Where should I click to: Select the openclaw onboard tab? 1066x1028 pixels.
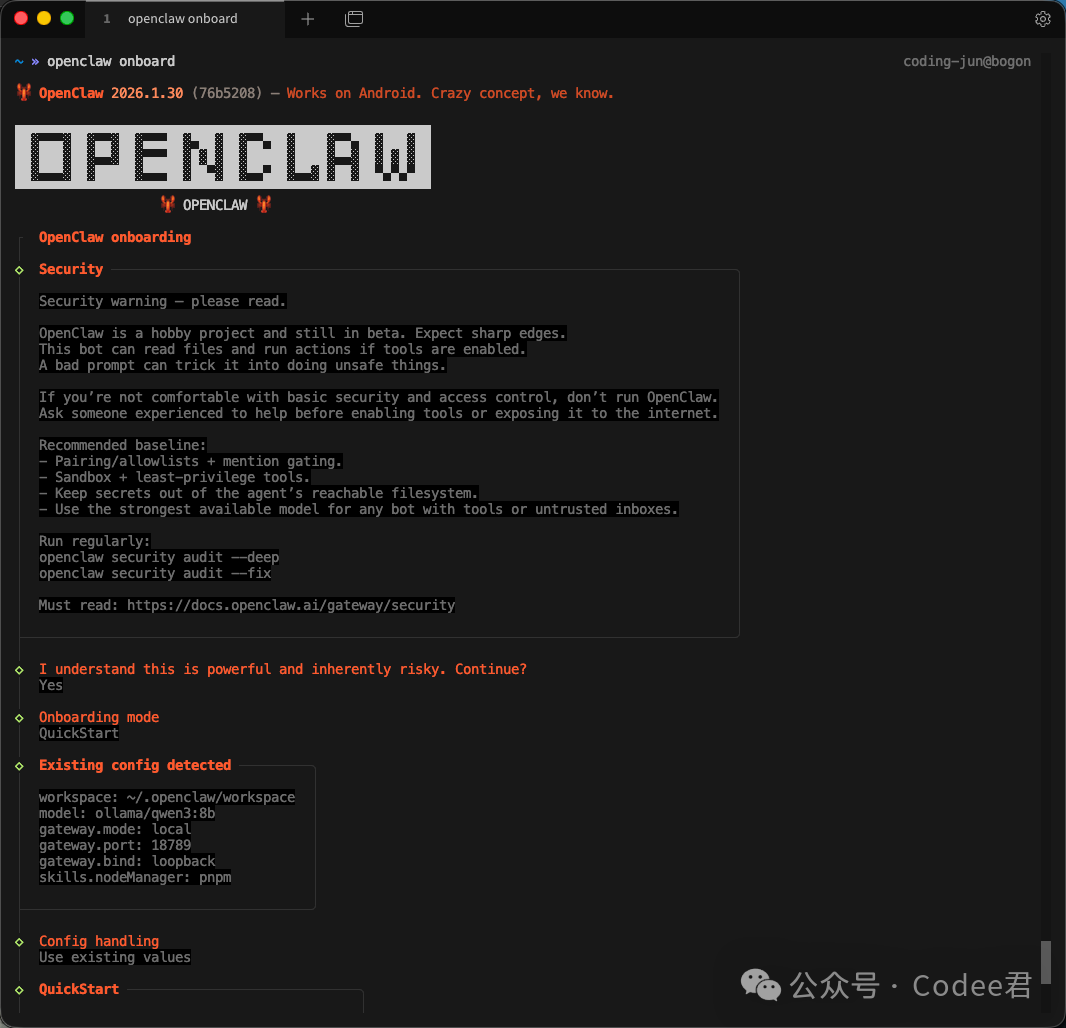[x=182, y=19]
